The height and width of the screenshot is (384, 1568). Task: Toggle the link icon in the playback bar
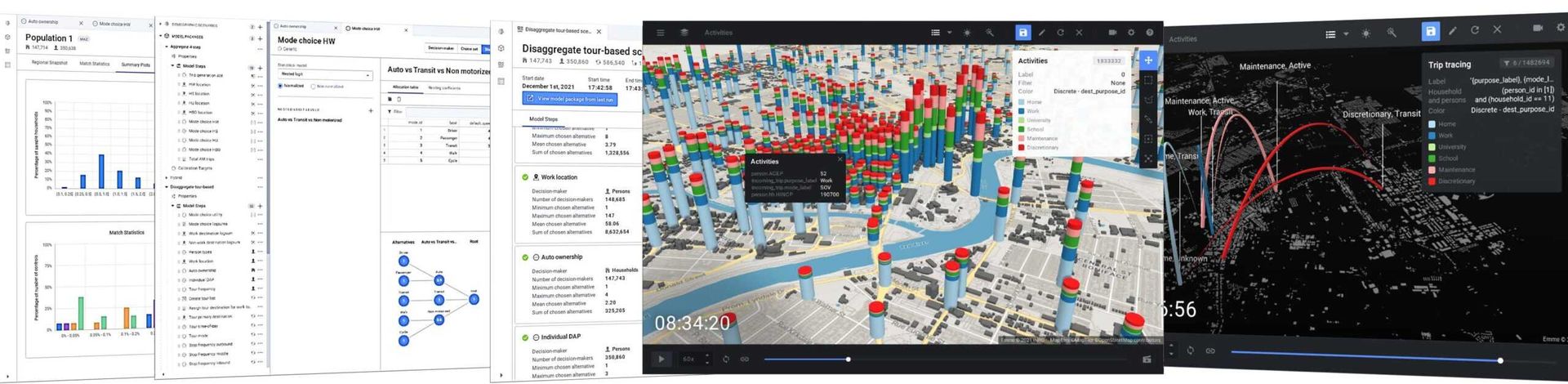pyautogui.click(x=745, y=359)
